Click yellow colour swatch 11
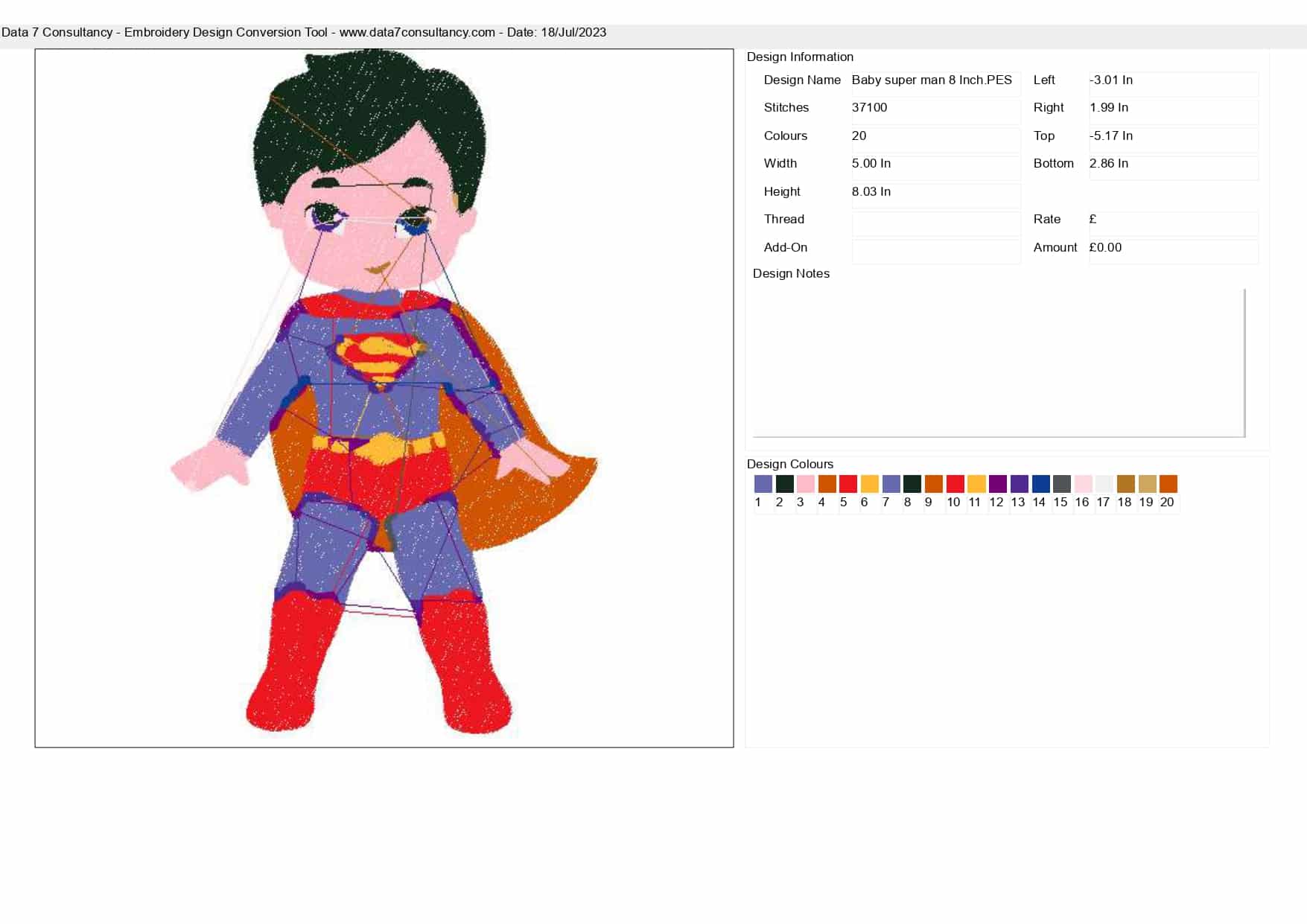Screen dimensions: 1307x924 (x=976, y=484)
